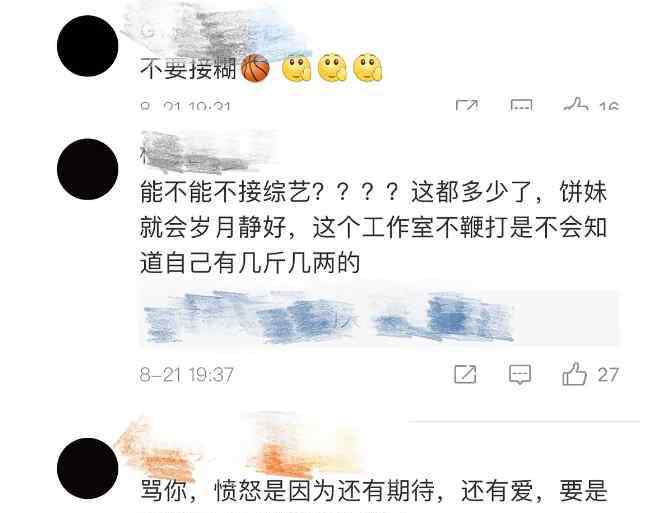
Task: Tap the basketball emoji in the first comment
Action: [255, 68]
